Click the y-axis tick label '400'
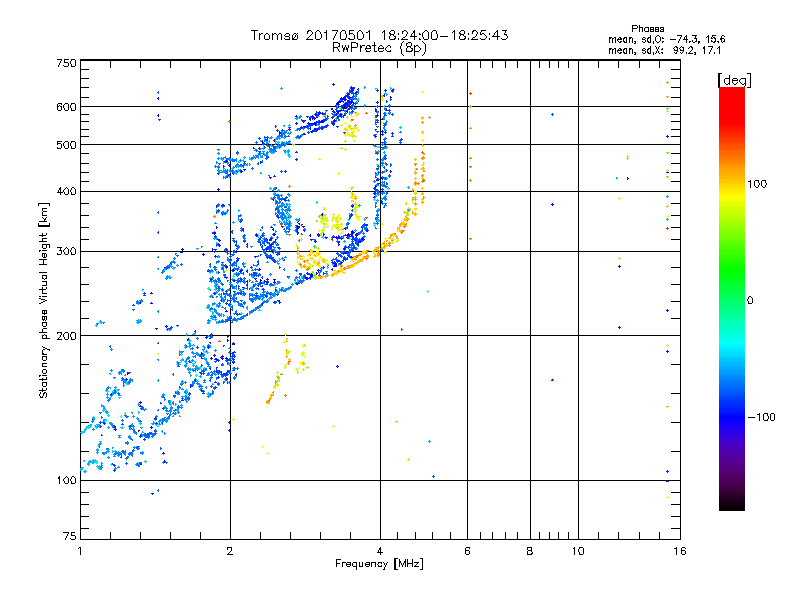This screenshot has height=600, width=800. click(66, 192)
